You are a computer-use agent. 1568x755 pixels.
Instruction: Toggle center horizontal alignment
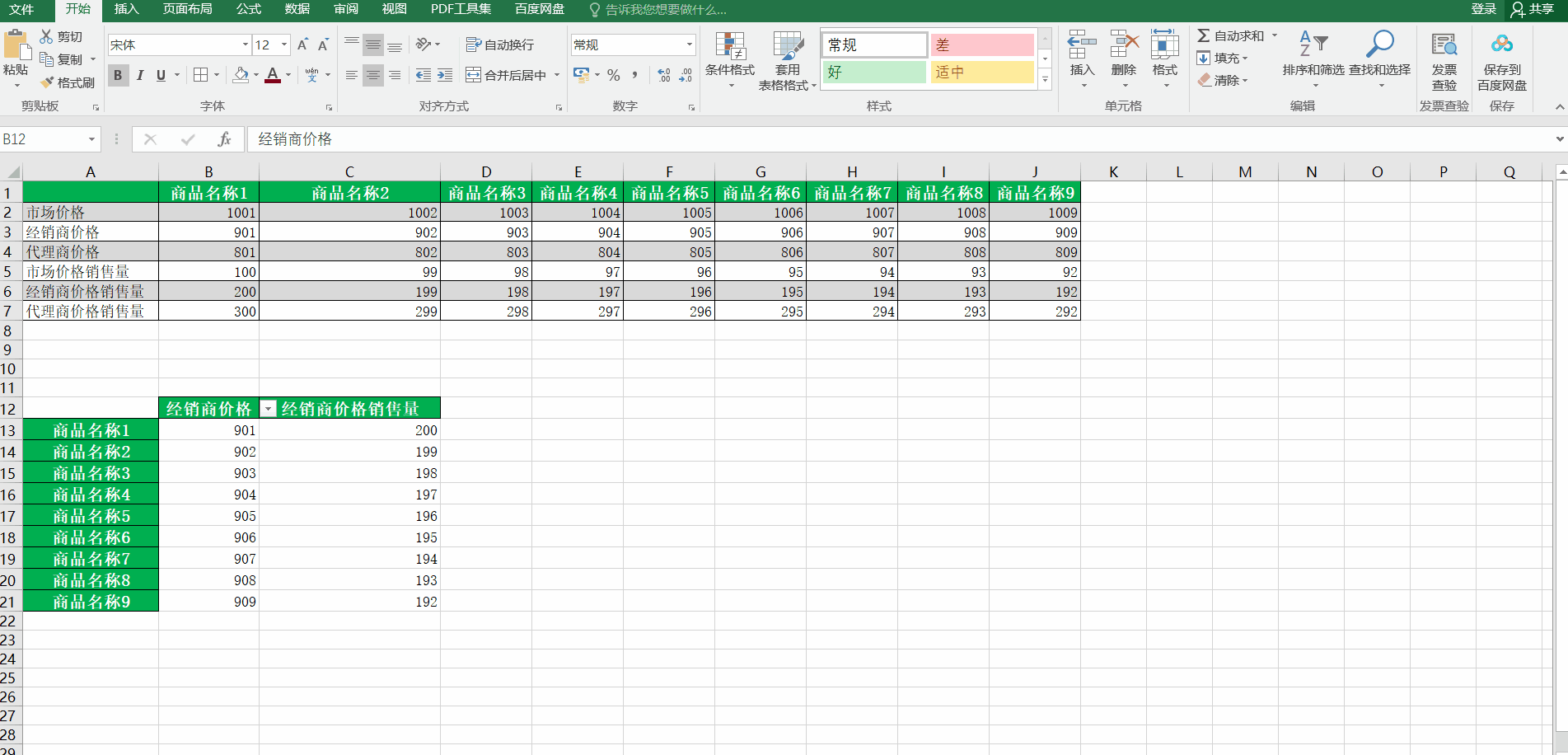tap(373, 75)
